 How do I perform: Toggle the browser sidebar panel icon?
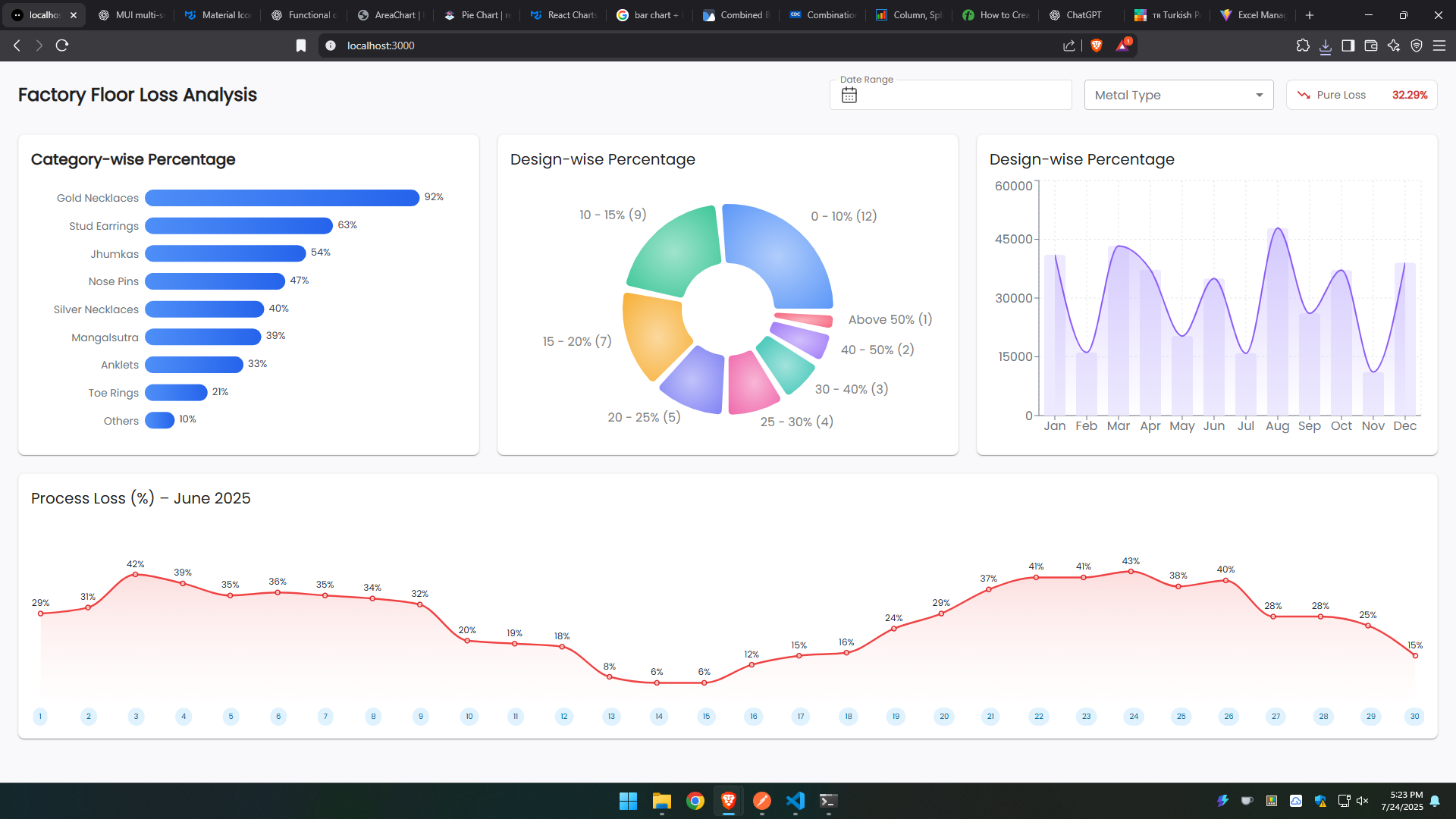click(1348, 45)
